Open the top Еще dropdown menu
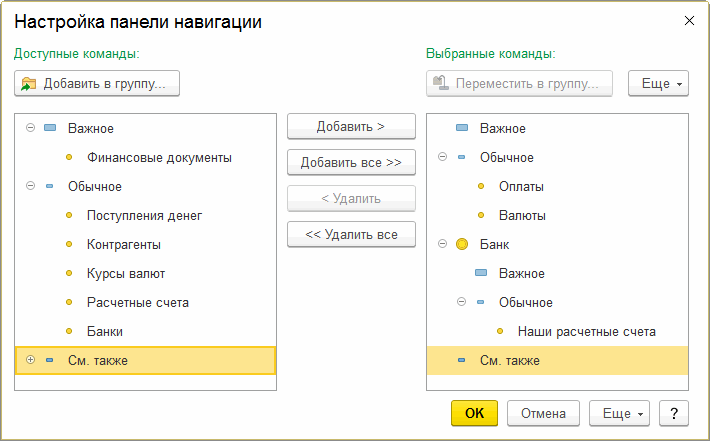 pos(657,83)
